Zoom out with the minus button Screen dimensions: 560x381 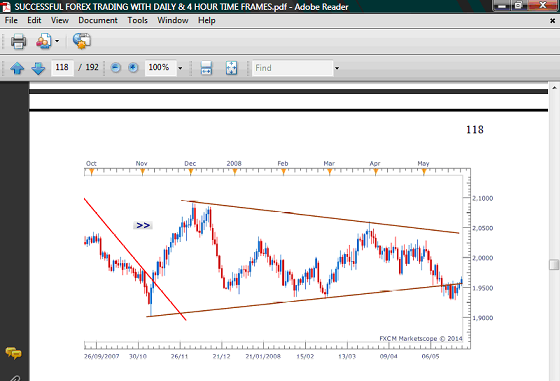[x=115, y=67]
